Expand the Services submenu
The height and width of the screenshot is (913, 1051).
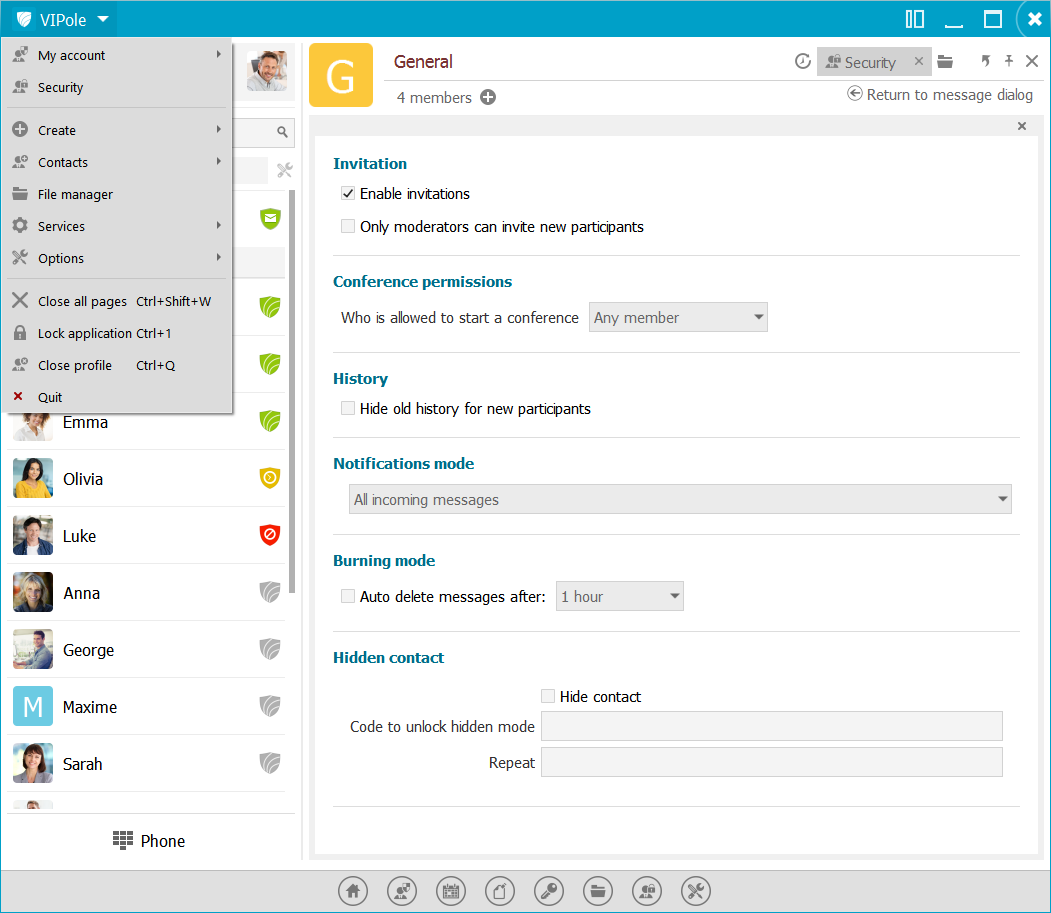click(x=117, y=227)
